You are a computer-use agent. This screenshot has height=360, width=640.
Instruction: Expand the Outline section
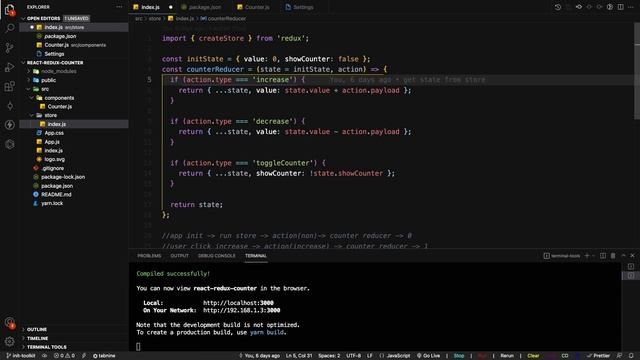tap(37, 329)
